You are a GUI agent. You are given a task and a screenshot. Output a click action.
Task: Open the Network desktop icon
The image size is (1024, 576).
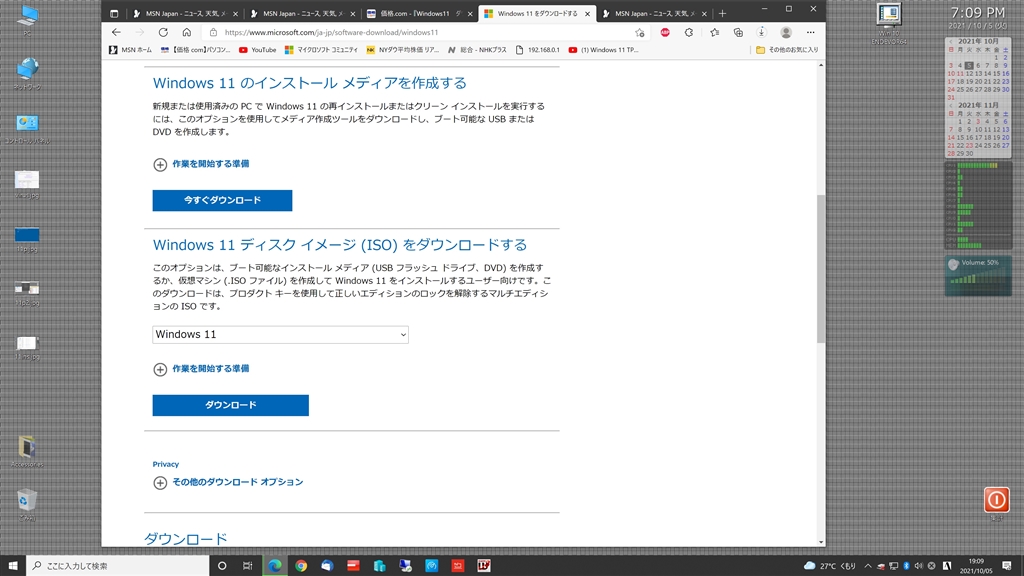tap(27, 73)
